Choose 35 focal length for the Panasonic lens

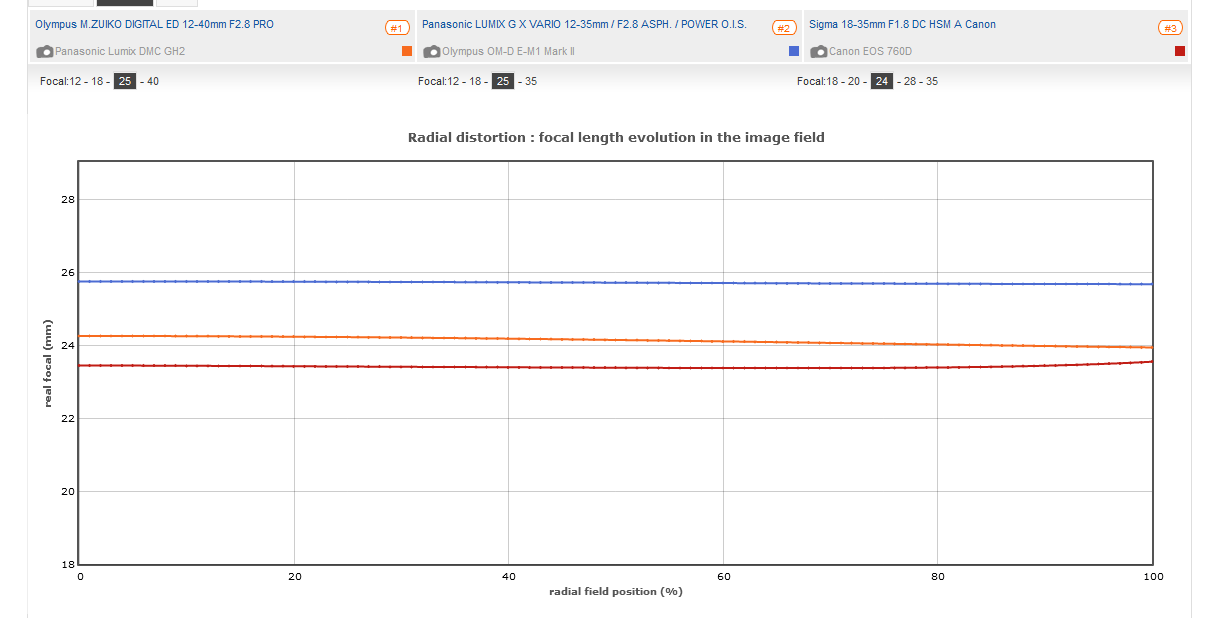531,82
